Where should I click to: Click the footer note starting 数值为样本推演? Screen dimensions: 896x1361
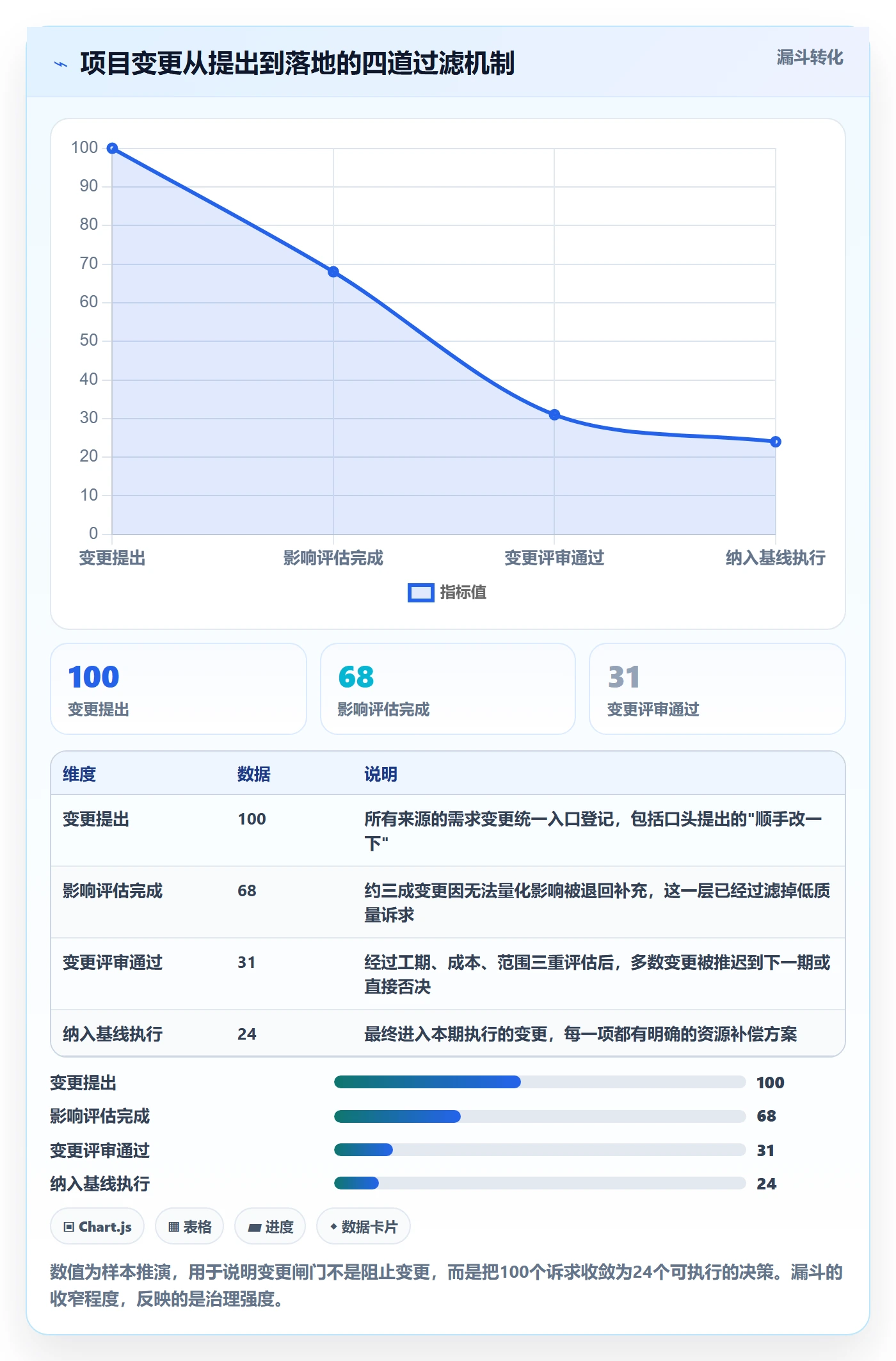point(446,1285)
